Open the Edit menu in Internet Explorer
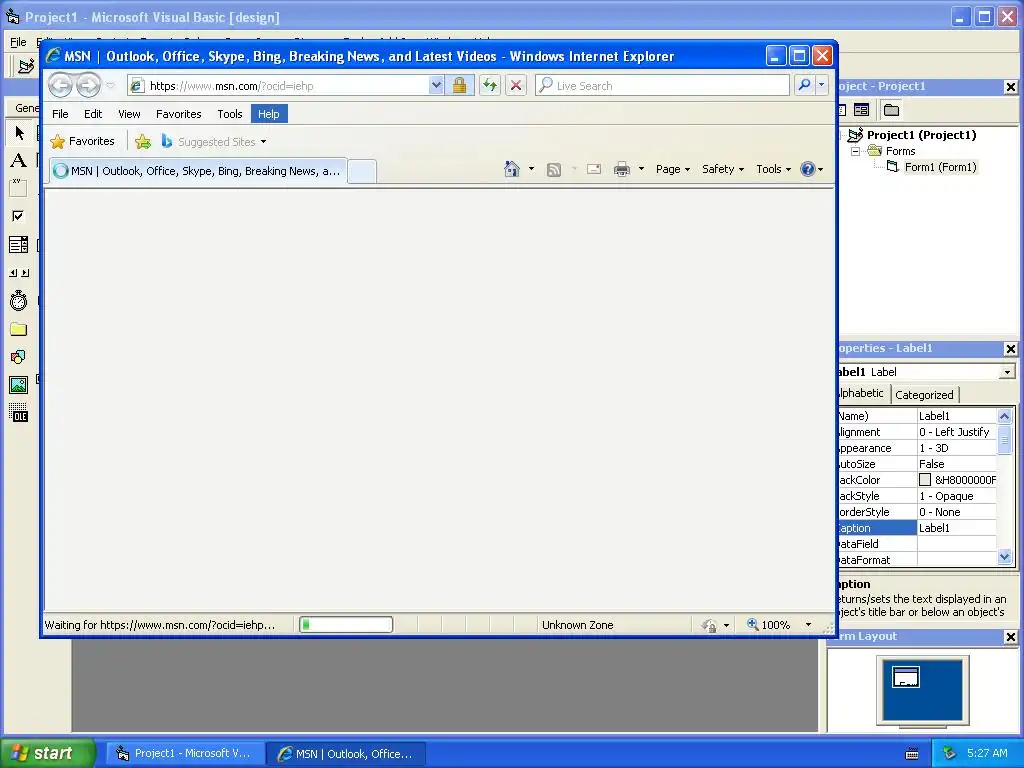Screen dimensions: 1024x768 click(x=93, y=114)
